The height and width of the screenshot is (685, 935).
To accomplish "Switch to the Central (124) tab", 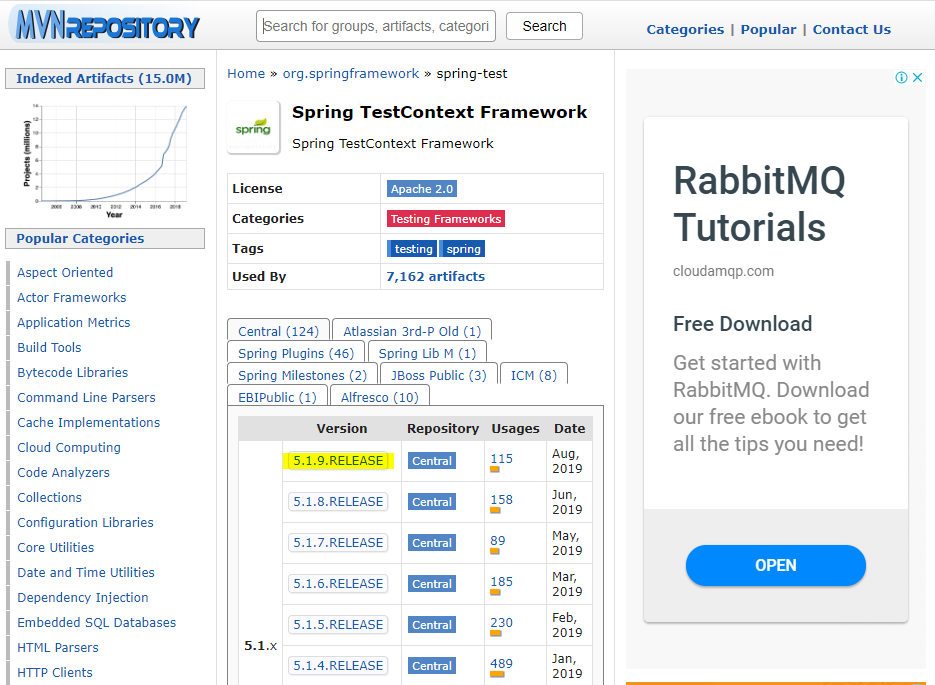I will (x=278, y=331).
